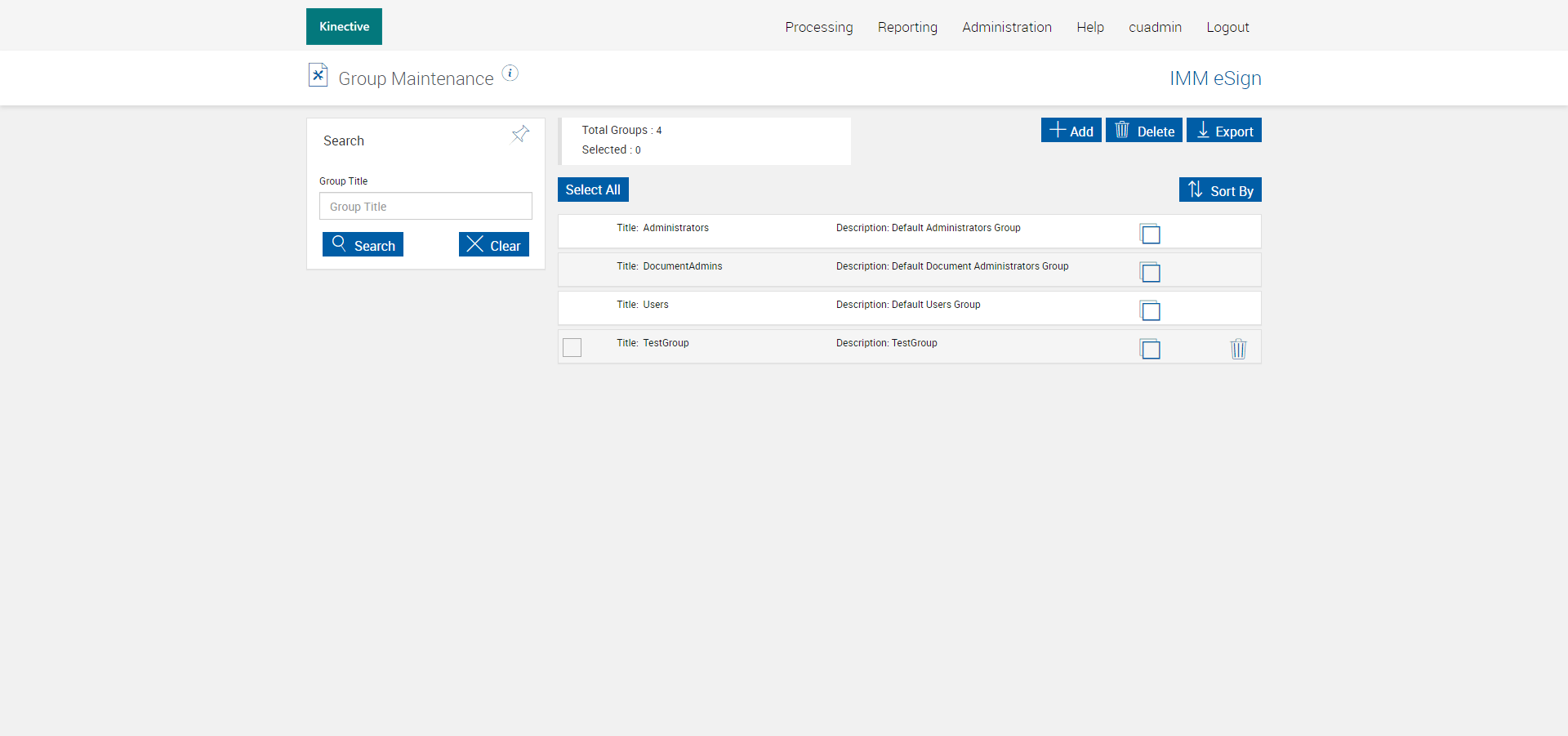Export the groups list
The image size is (1568, 736).
[1224, 130]
